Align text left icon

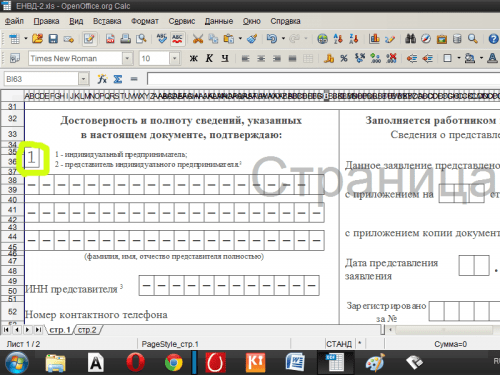[245, 59]
